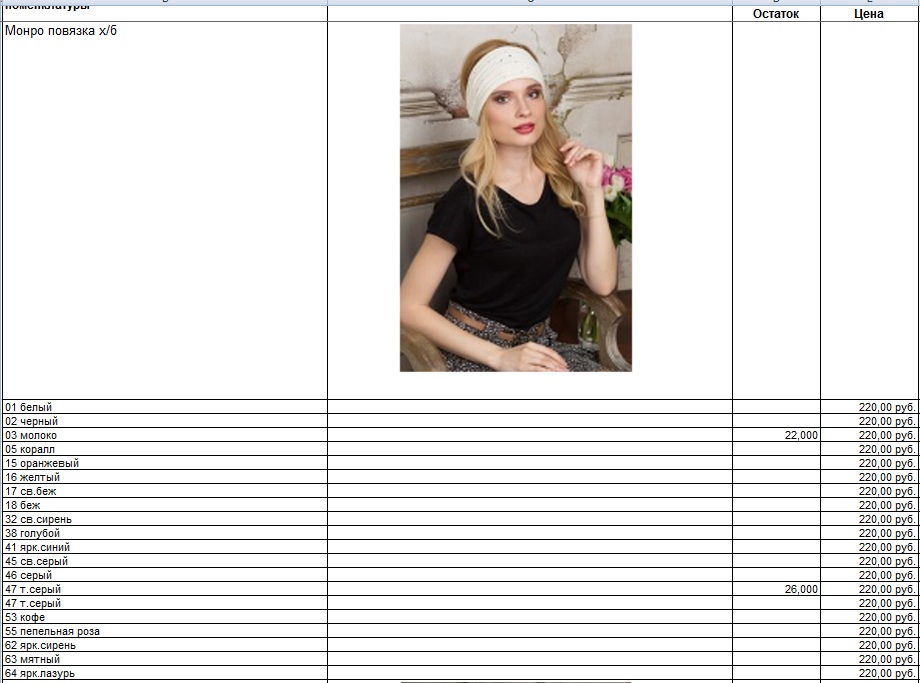920x683 pixels.
Task: Click the price in the '55 пепельная роза' row
Action: pos(887,631)
